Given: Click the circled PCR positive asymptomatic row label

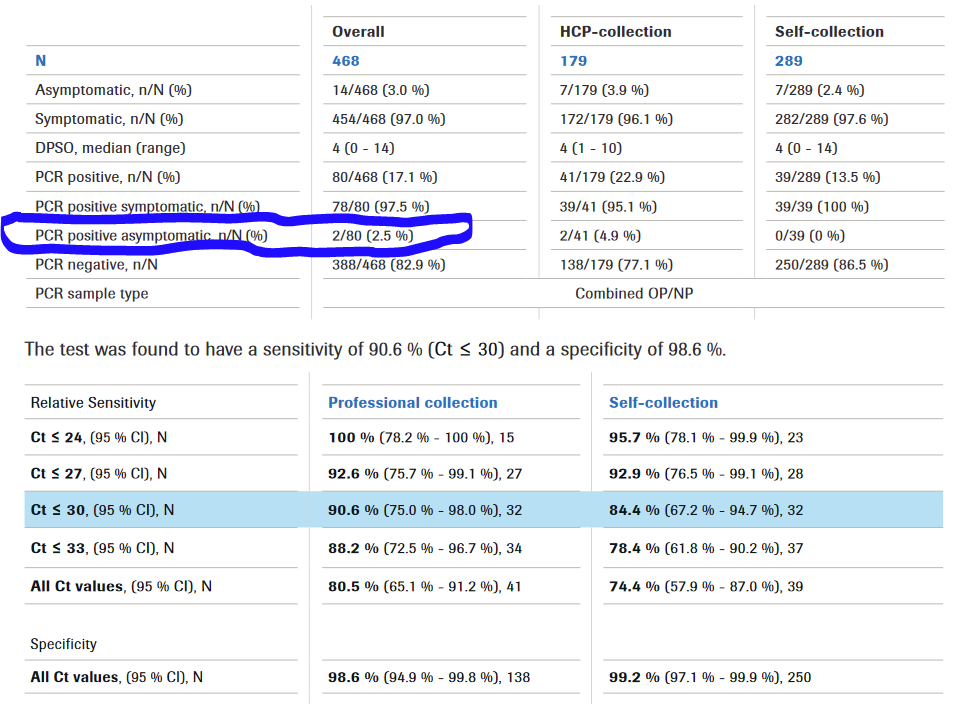Looking at the screenshot, I should (x=151, y=236).
